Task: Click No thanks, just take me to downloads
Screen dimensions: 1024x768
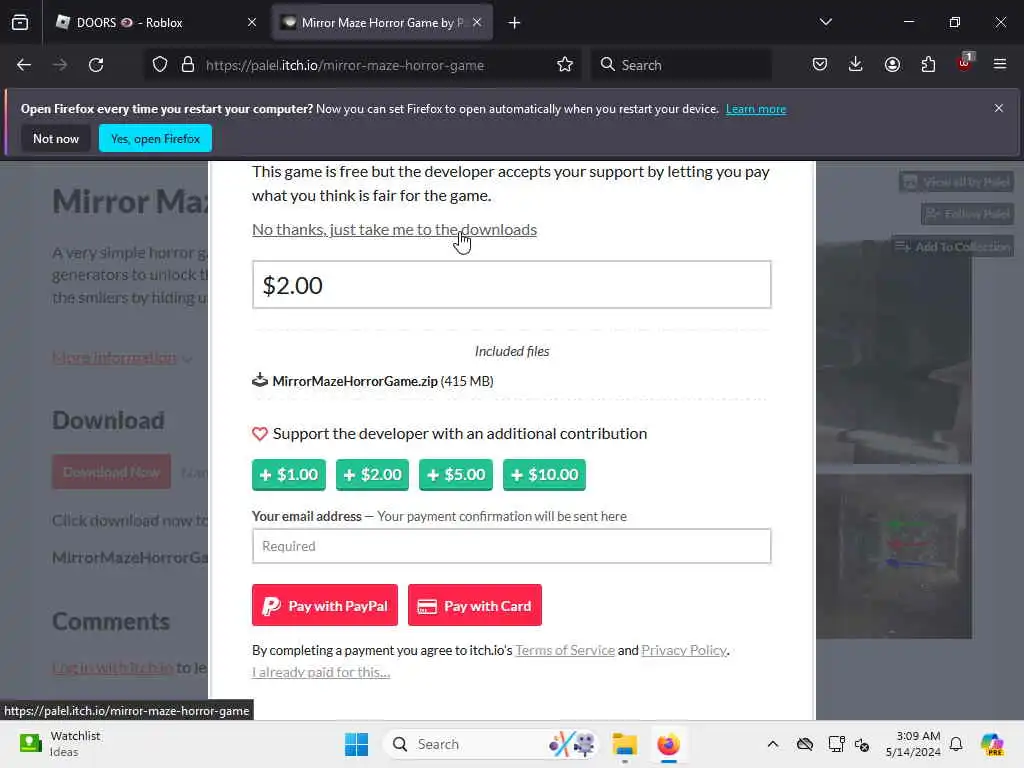Action: pos(394,230)
